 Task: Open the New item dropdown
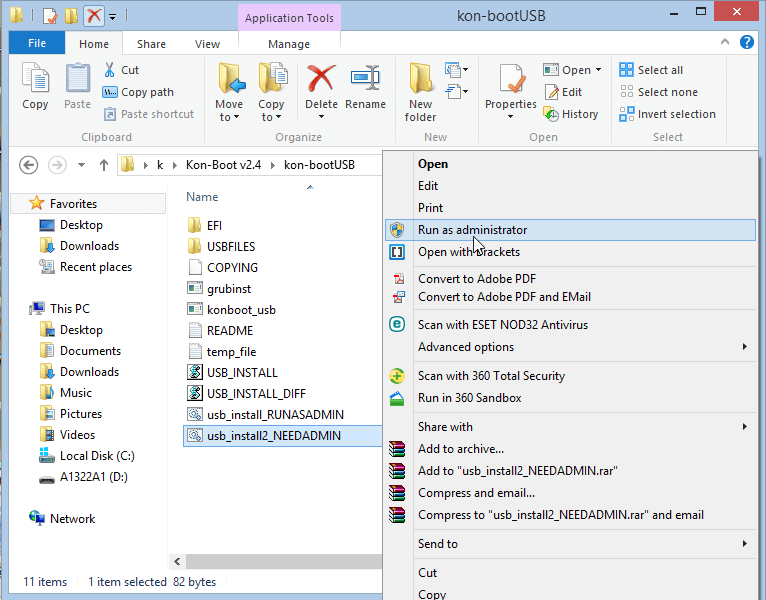(456, 70)
